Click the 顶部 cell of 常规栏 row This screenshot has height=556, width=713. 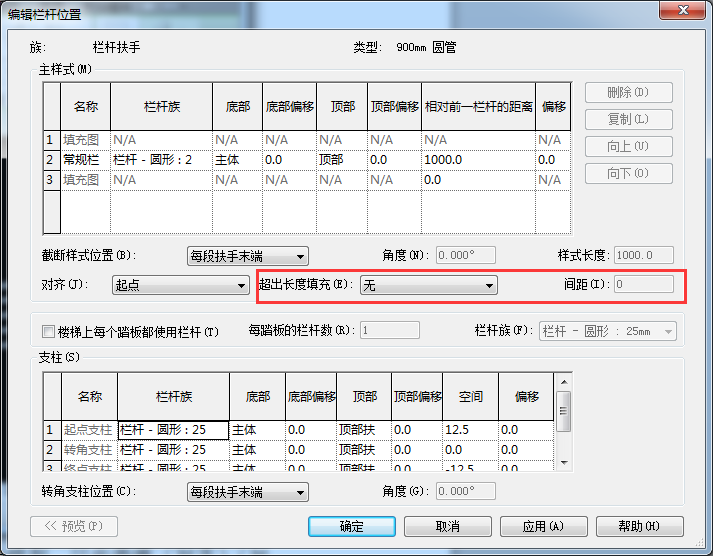point(341,160)
